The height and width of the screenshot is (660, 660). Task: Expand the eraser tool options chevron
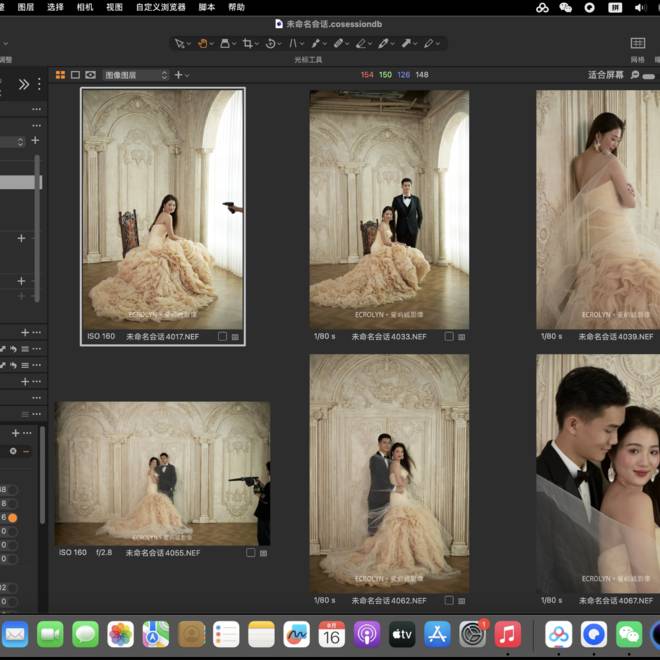370,44
